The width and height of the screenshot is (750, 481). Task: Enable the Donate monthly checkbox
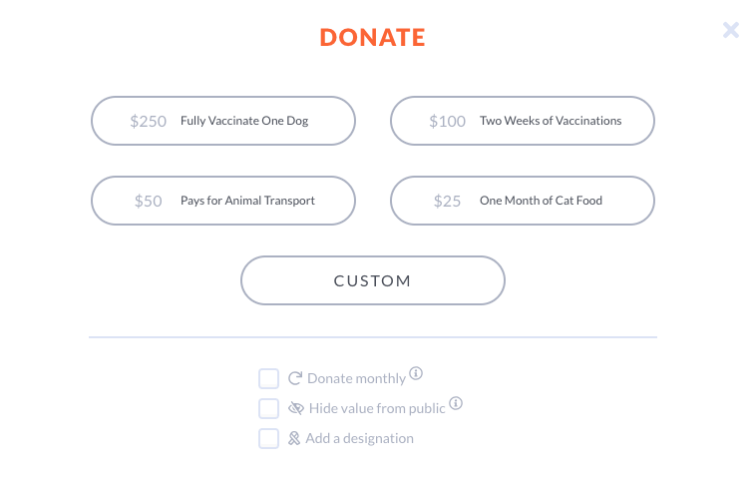click(269, 378)
